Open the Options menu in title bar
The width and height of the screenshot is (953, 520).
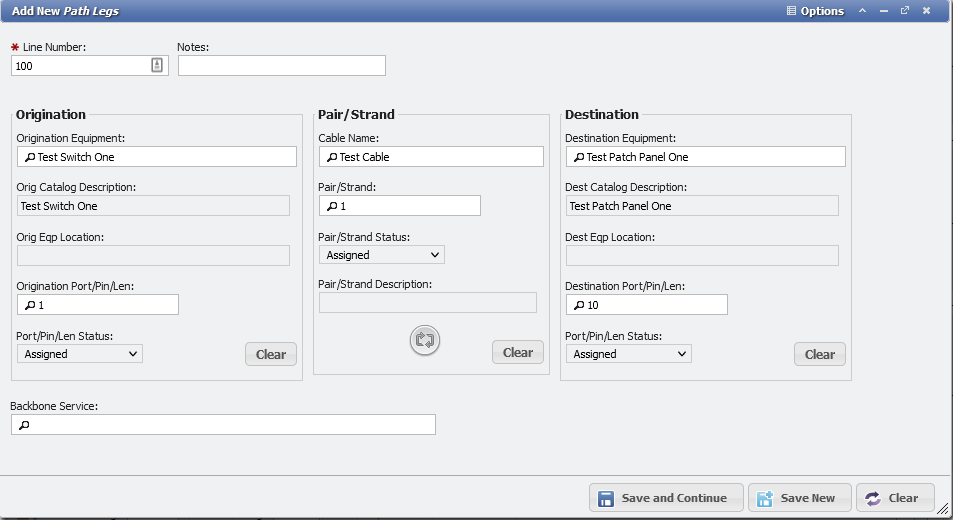(815, 11)
